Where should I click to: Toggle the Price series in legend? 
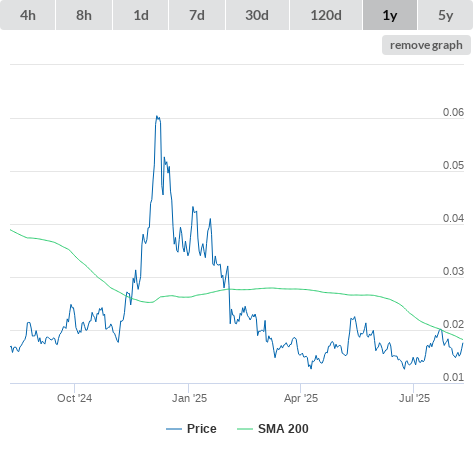202,428
